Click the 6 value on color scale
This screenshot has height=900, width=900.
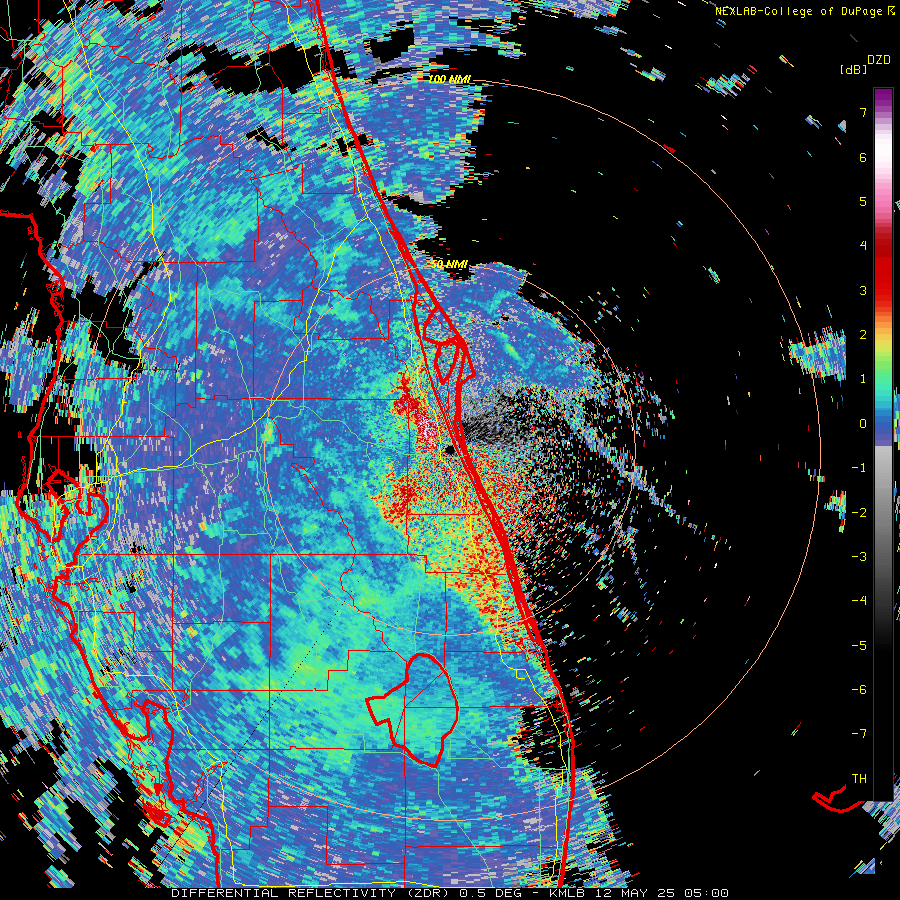click(863, 157)
